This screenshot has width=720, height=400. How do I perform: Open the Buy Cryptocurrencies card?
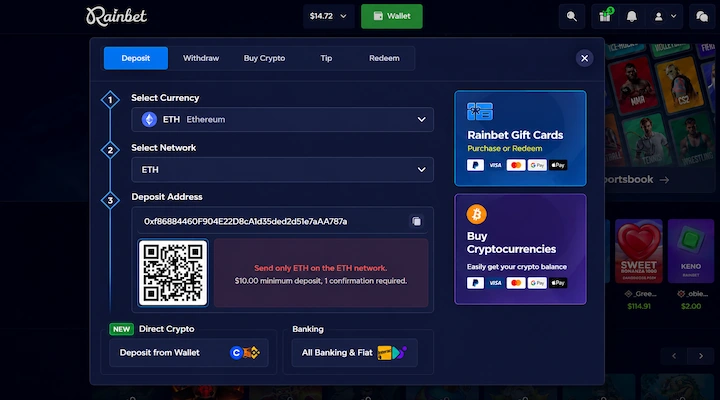click(x=520, y=249)
